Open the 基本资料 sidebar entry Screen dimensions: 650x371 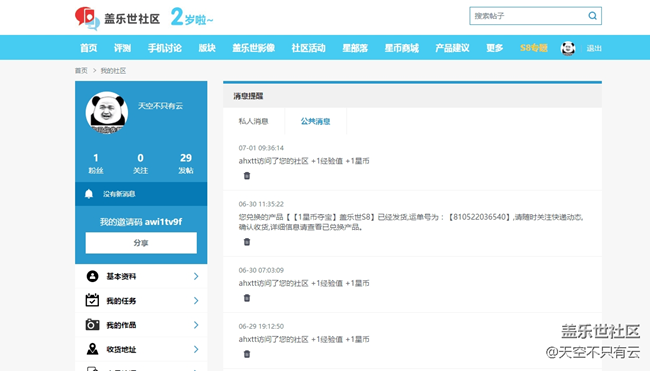pos(141,276)
